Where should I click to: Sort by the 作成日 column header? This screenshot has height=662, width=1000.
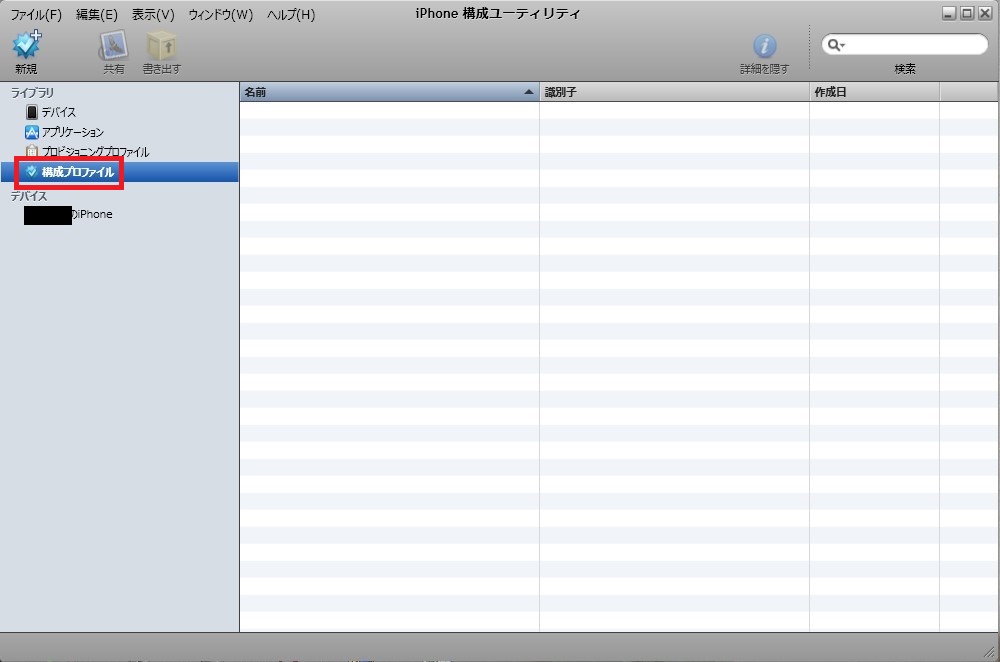click(874, 92)
